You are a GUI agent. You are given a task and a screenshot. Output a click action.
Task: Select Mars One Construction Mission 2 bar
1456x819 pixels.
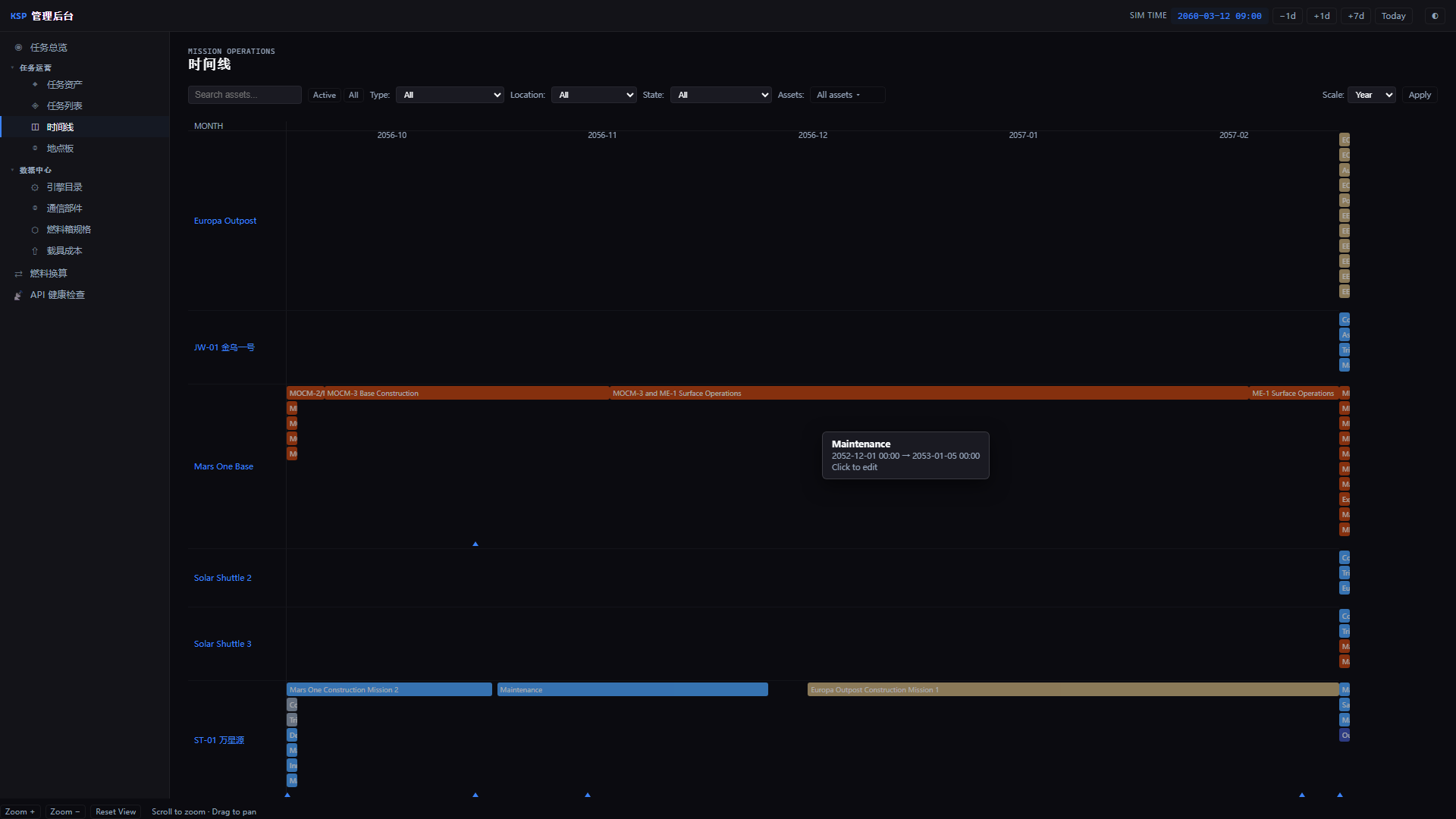tap(389, 690)
